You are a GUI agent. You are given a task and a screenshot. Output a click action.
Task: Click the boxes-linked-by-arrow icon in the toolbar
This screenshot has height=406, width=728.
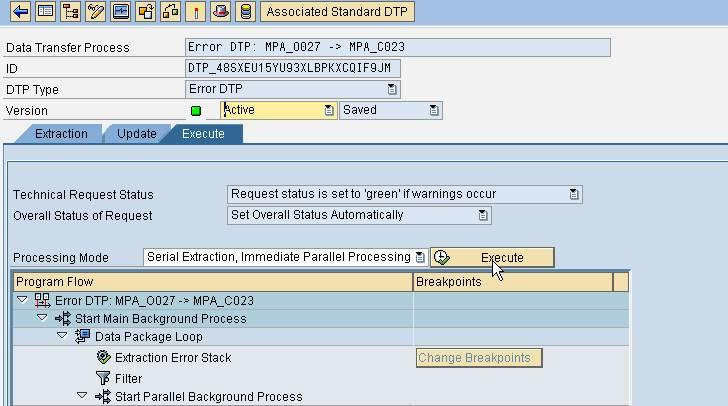(x=170, y=12)
